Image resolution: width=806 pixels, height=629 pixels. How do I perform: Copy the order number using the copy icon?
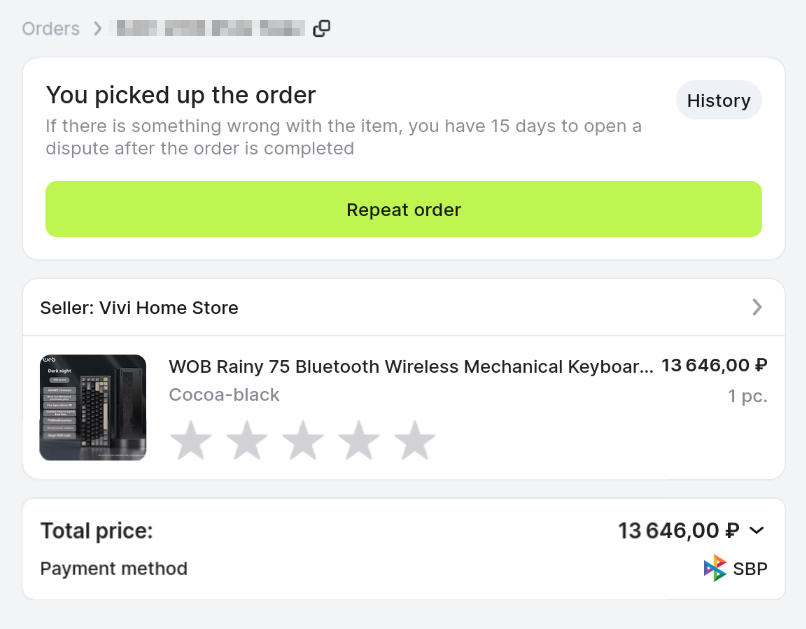[x=321, y=29]
